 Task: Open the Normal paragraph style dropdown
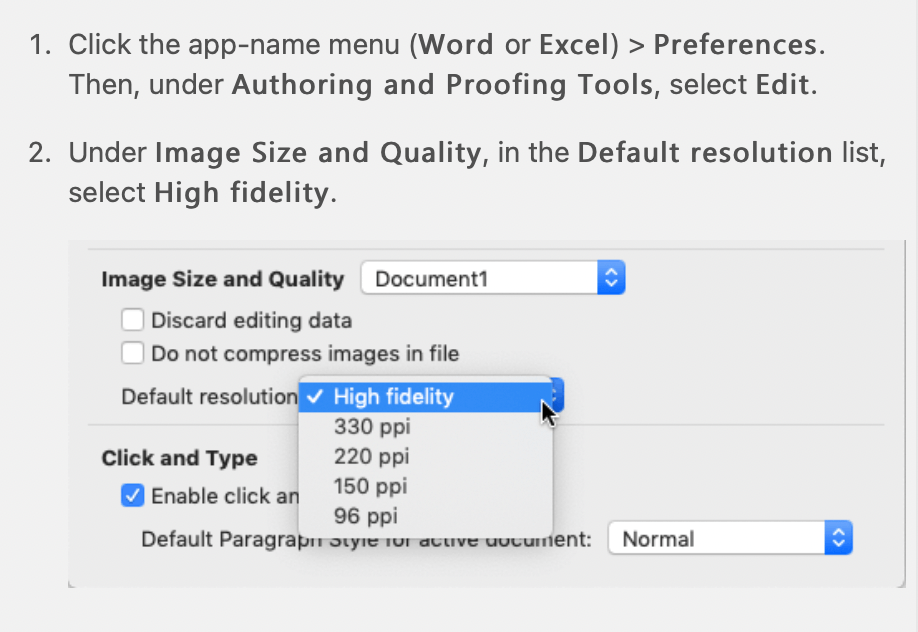click(x=730, y=538)
